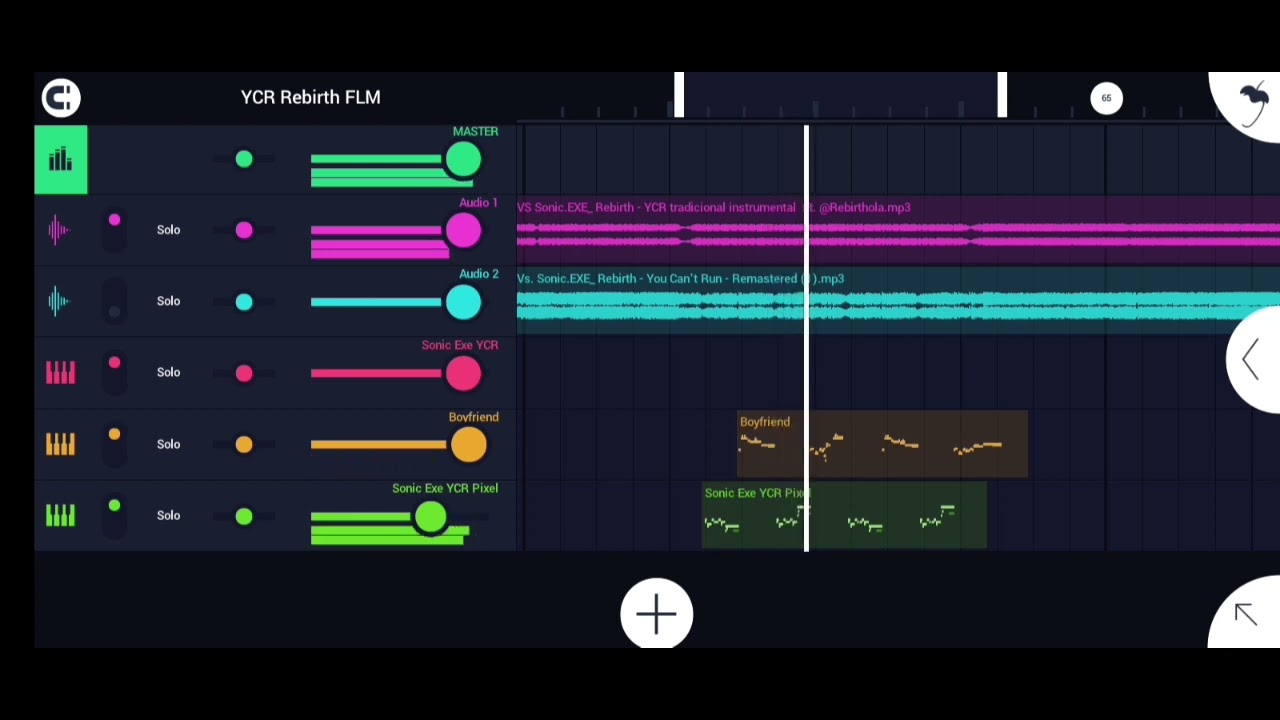Viewport: 1280px width, 720px height.
Task: Toggle mute on Audio 2 track
Action: pos(114,302)
